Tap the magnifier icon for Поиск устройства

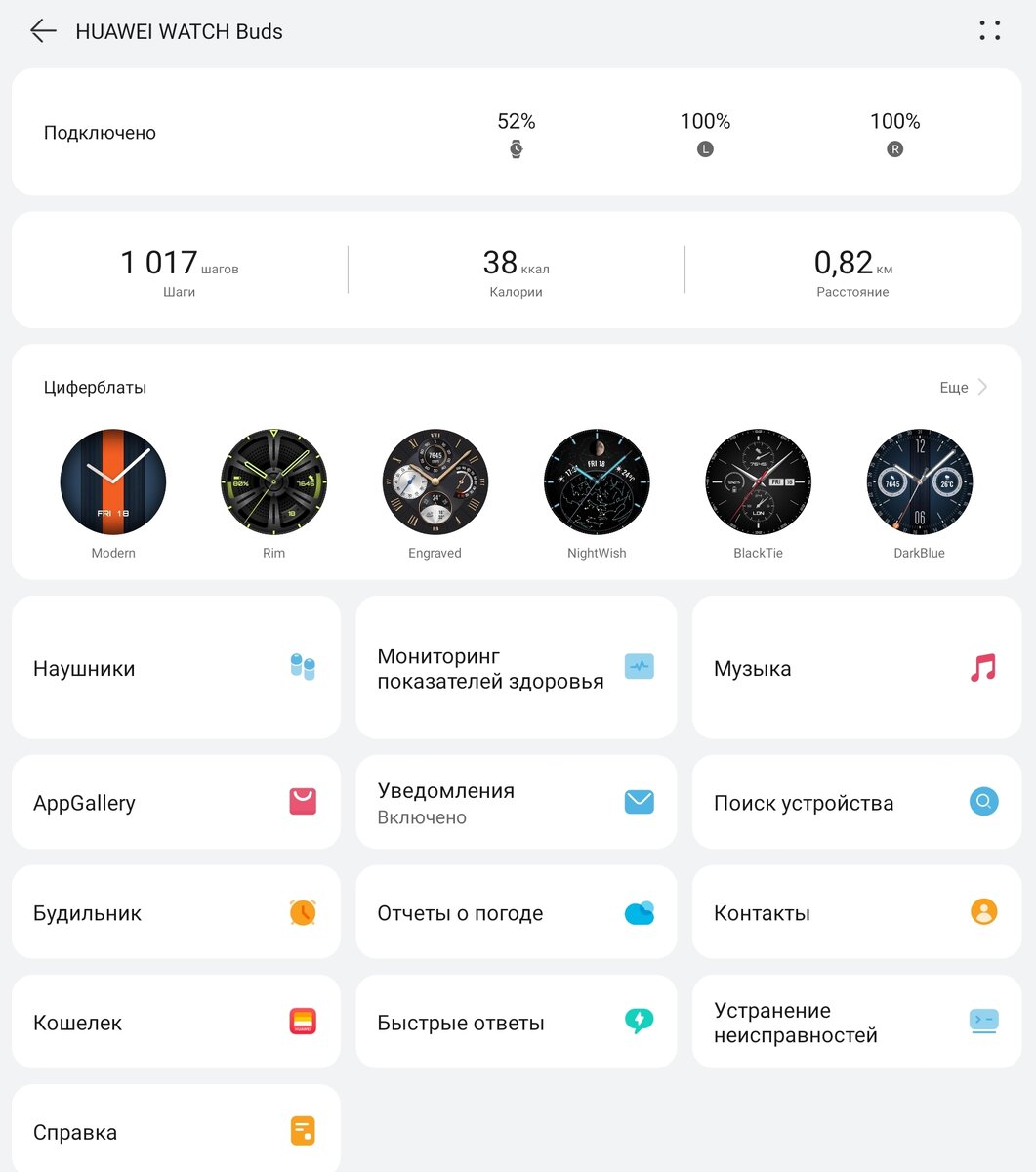[x=983, y=802]
